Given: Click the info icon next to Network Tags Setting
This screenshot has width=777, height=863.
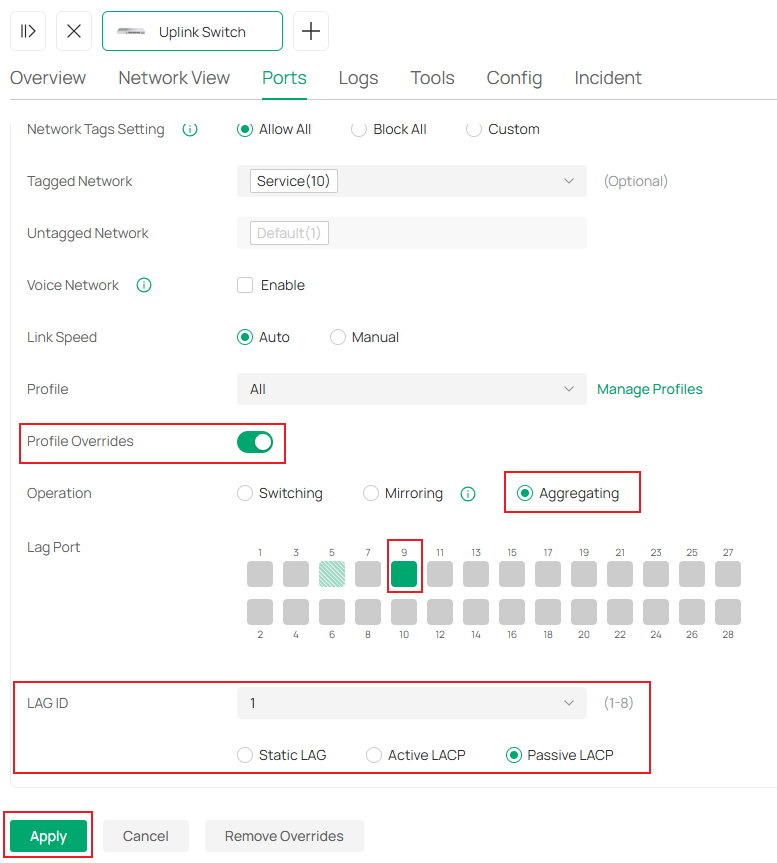Looking at the screenshot, I should click(190, 129).
